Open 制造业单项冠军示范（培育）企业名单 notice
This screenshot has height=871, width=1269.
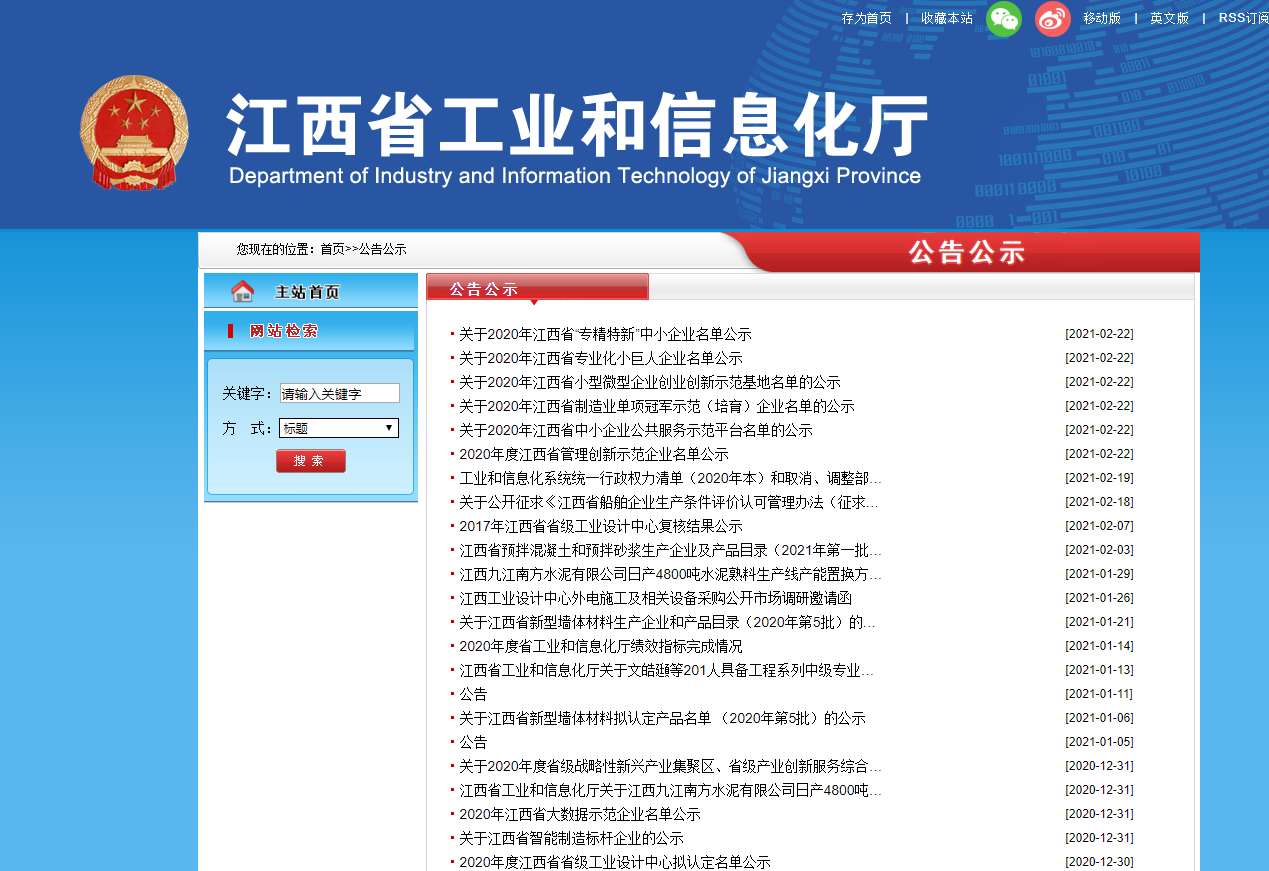[657, 406]
